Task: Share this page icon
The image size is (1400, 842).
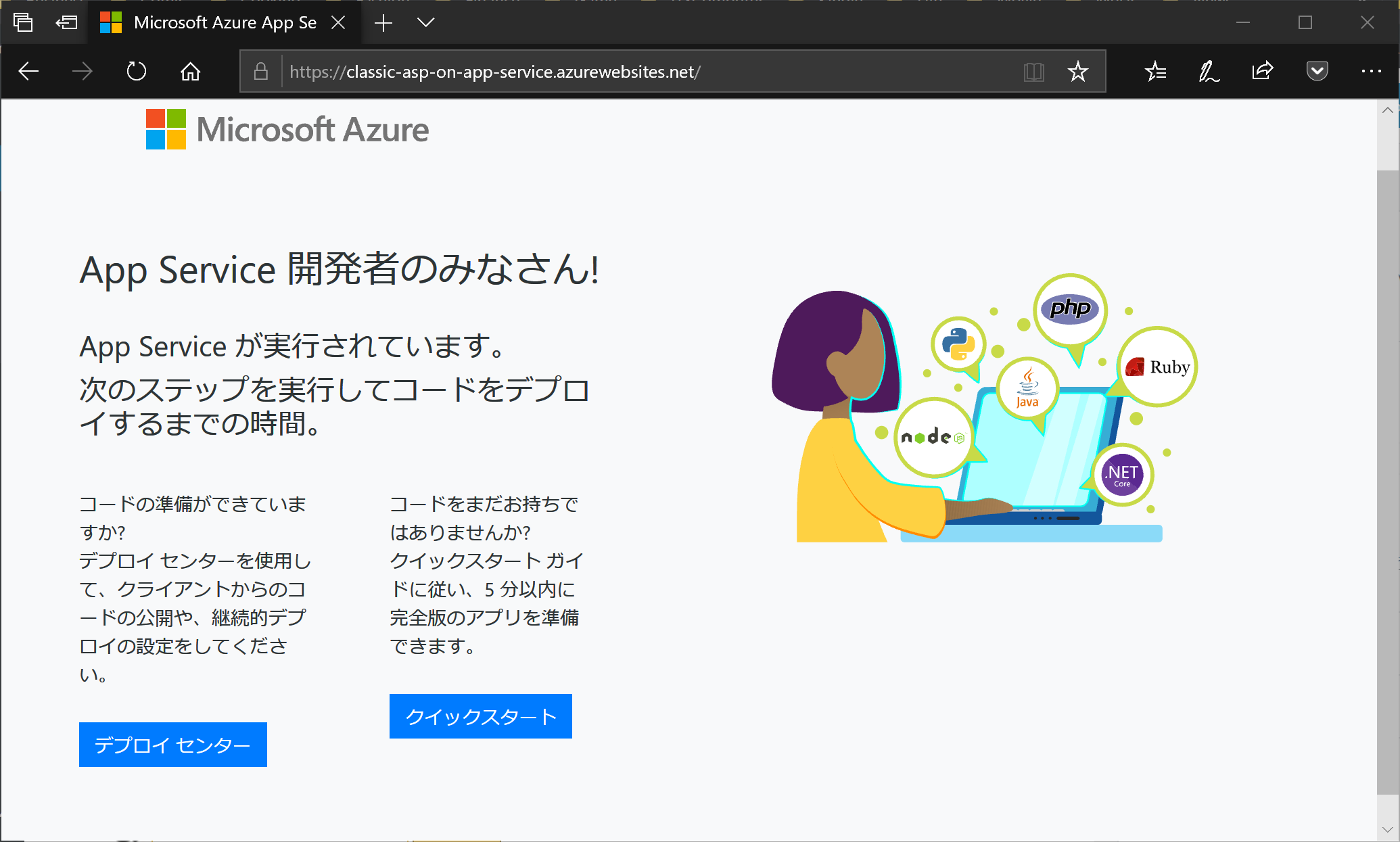Action: pos(1263,71)
